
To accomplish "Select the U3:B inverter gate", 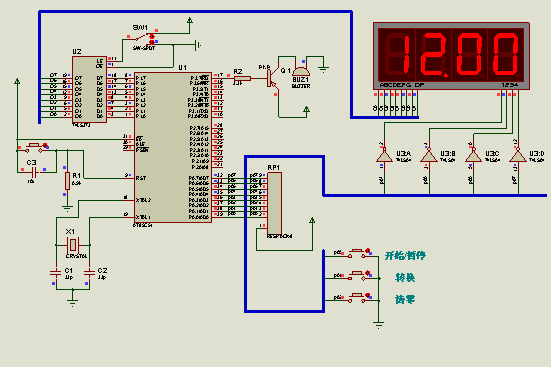I will [x=429, y=155].
